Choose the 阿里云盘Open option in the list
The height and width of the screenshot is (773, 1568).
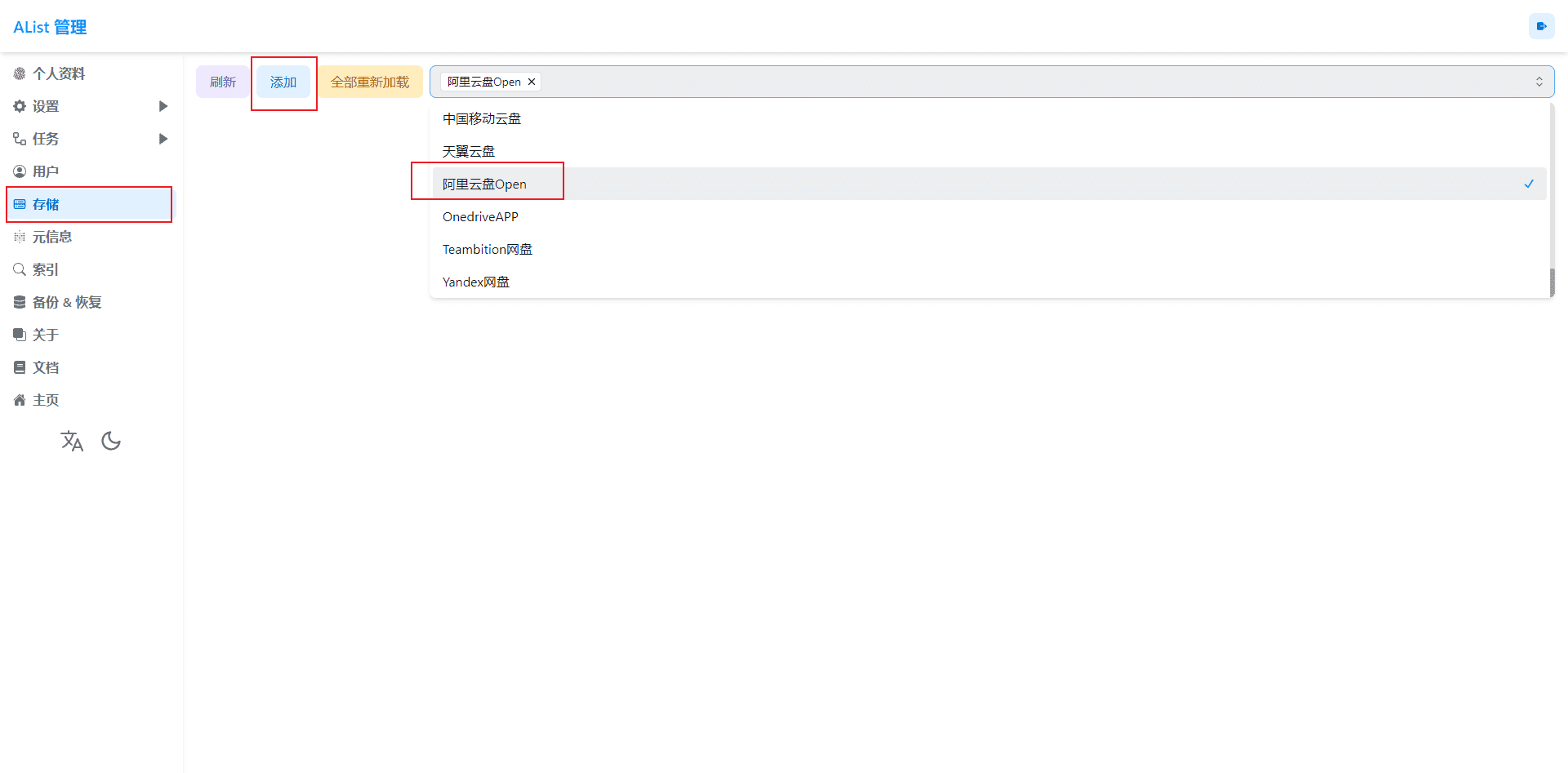pyautogui.click(x=989, y=184)
